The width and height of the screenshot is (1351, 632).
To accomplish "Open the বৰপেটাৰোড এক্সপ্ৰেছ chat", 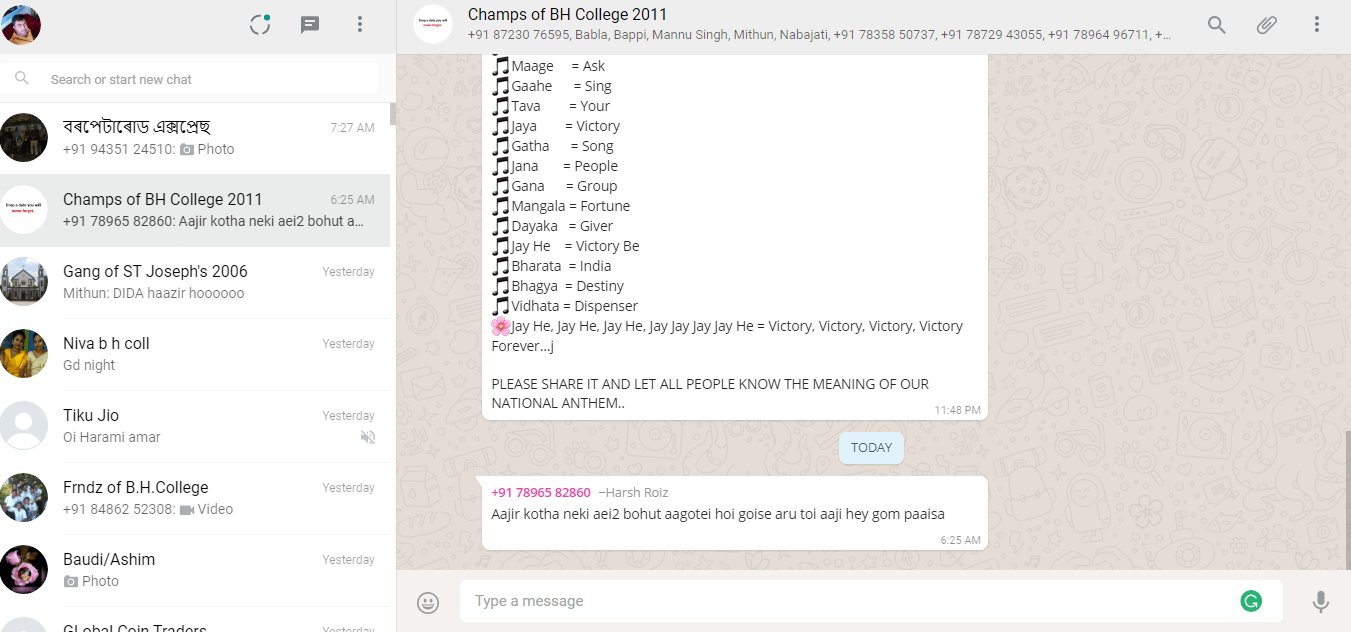I will click(195, 138).
